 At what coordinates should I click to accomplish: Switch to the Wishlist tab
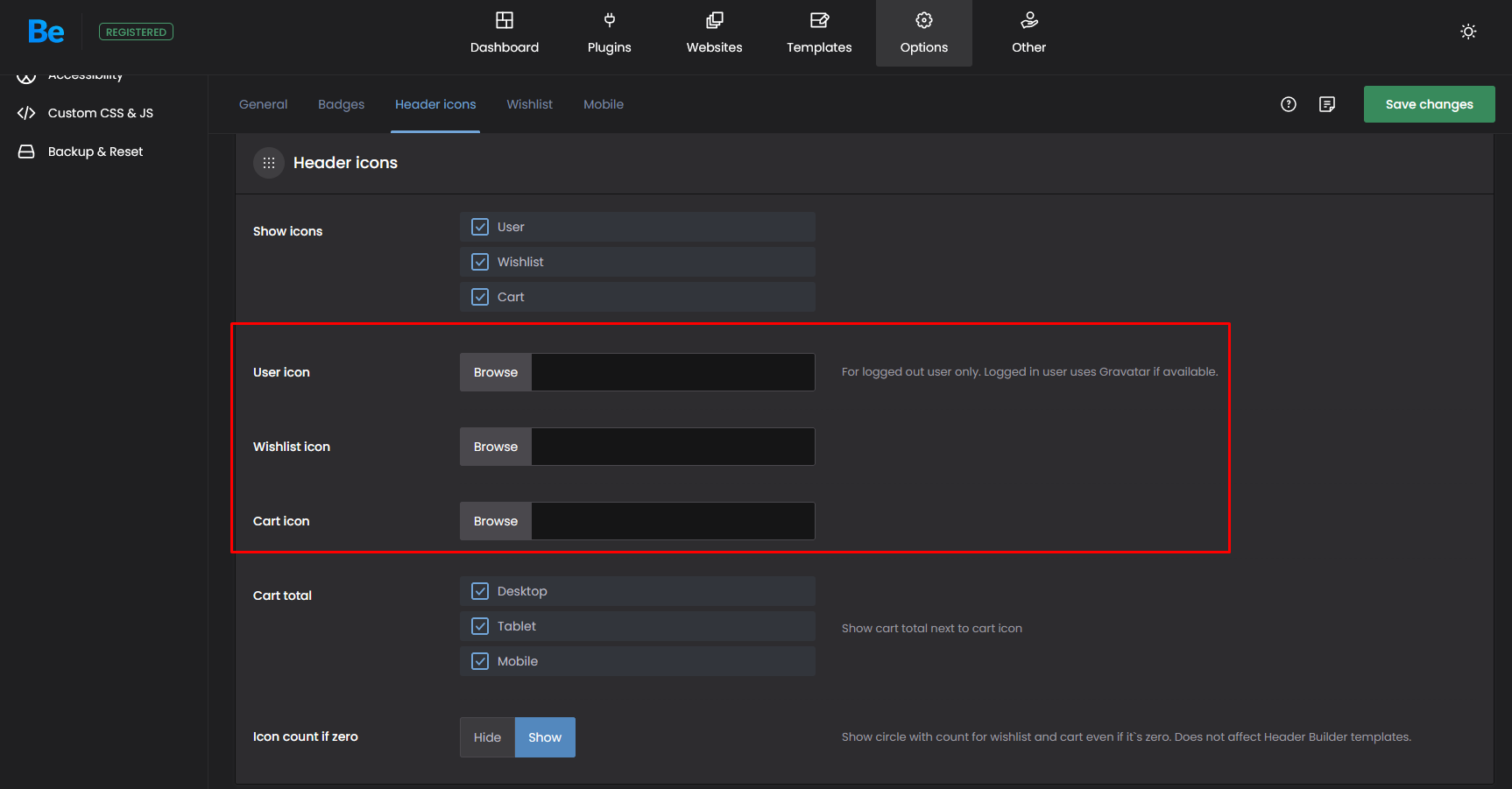(x=529, y=104)
